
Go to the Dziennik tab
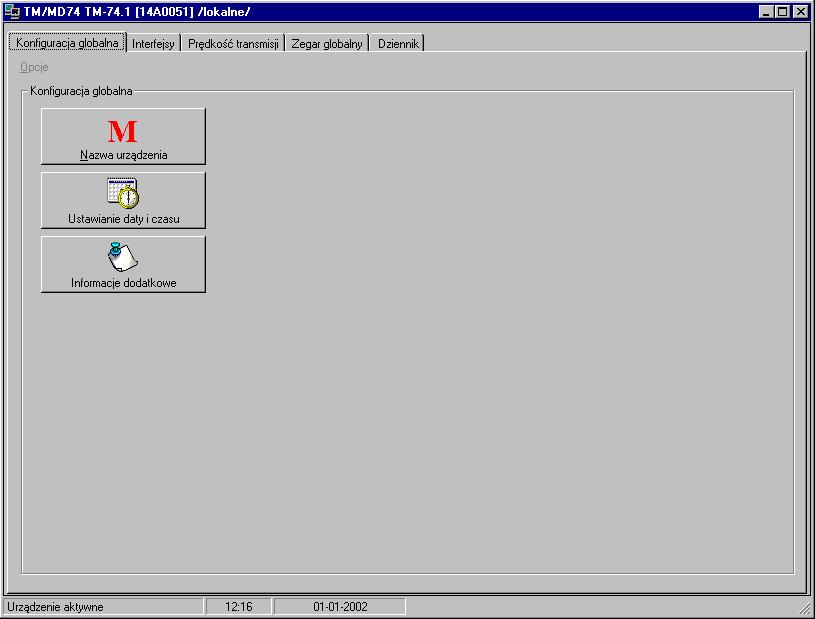398,43
